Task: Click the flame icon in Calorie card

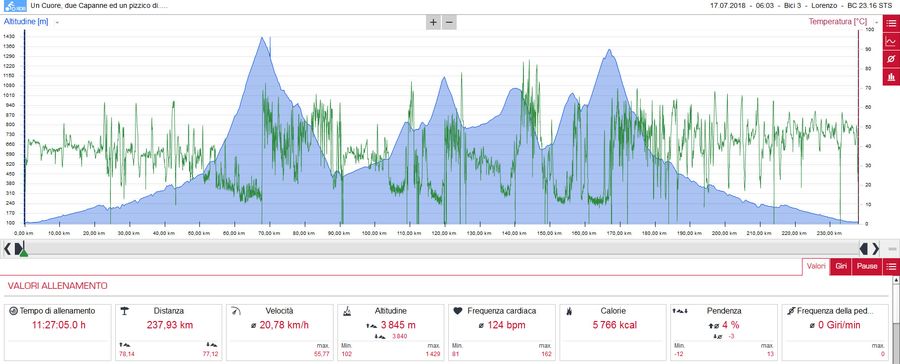Action: click(568, 311)
